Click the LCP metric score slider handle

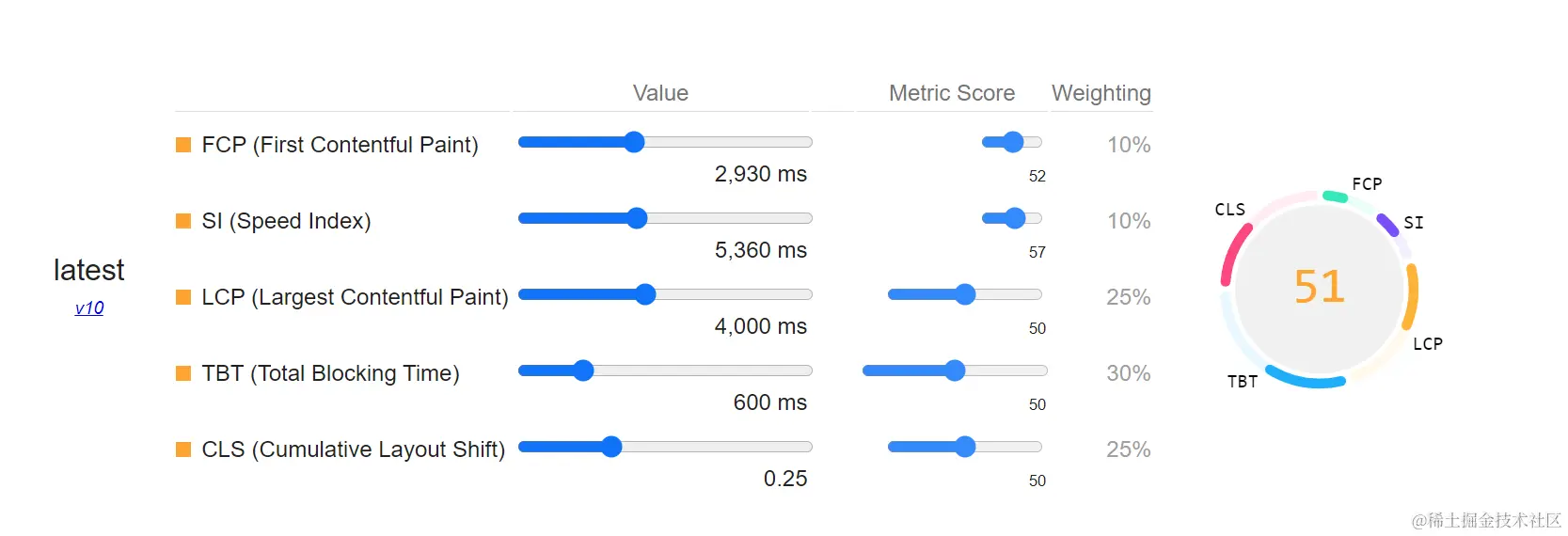coord(965,294)
